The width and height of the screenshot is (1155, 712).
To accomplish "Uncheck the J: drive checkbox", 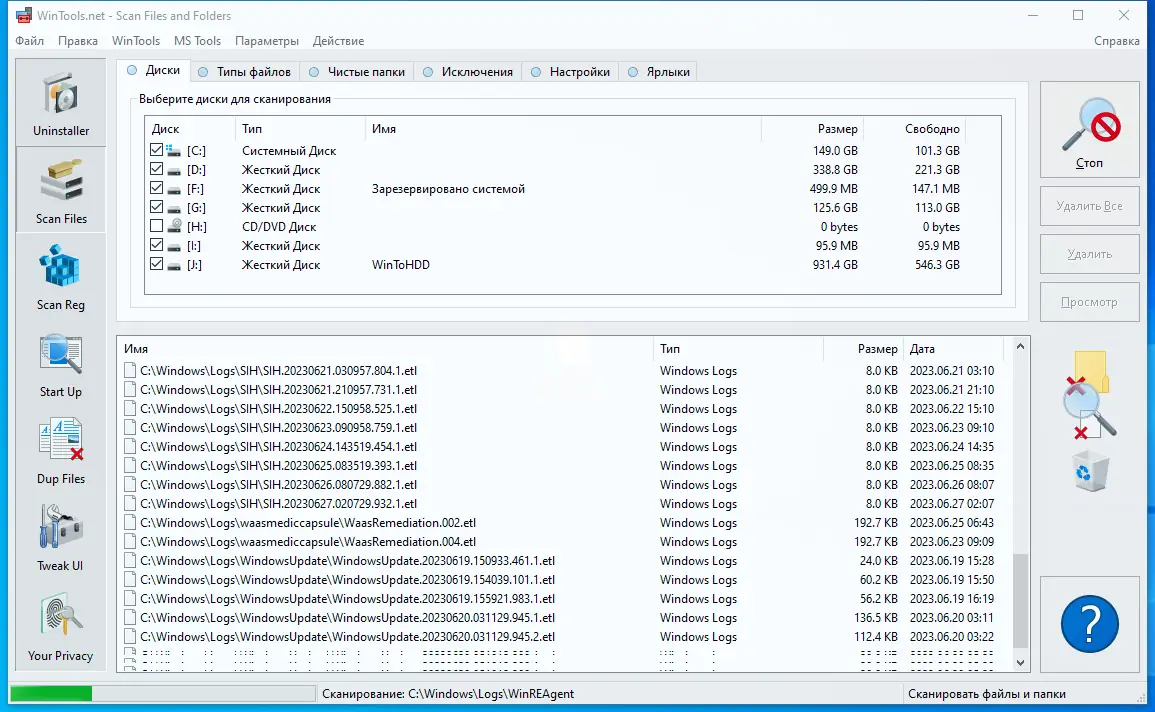I will coord(156,264).
